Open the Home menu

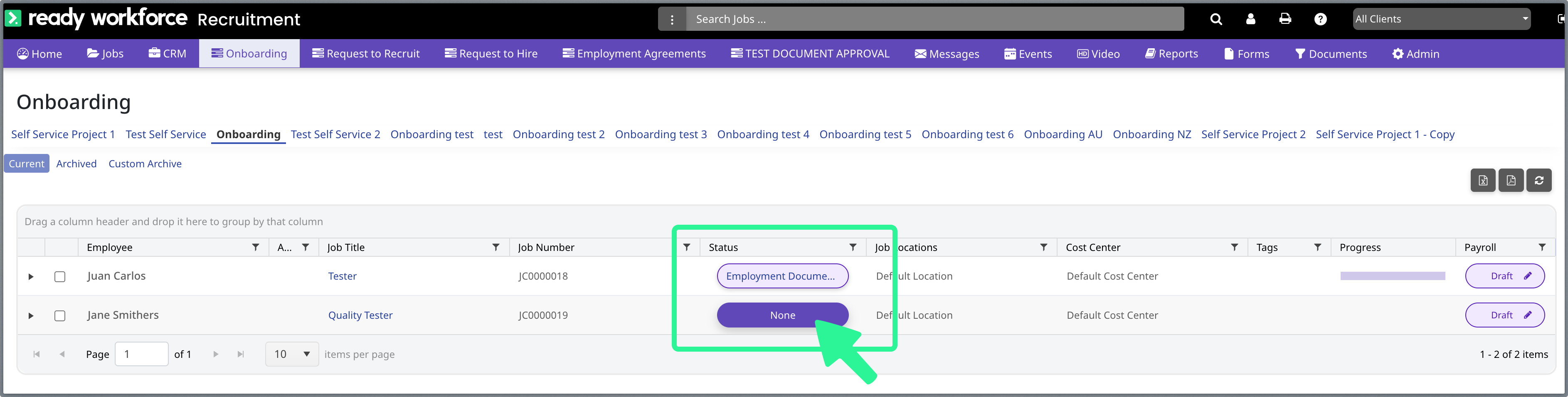coord(39,54)
